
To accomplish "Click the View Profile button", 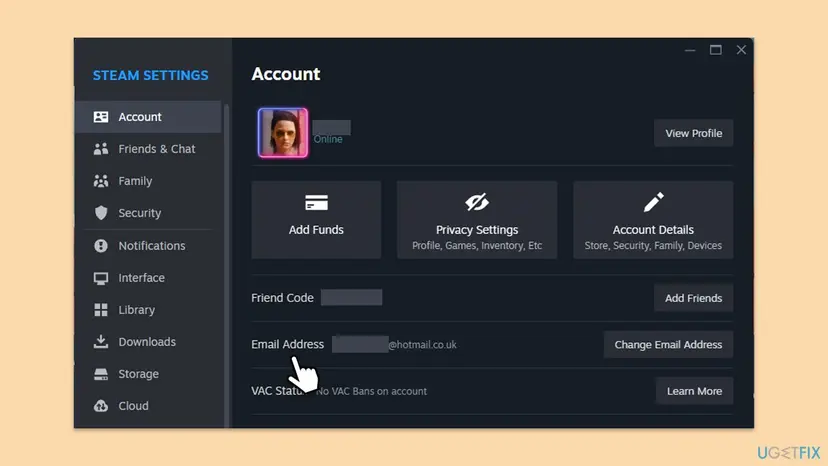I will click(693, 133).
